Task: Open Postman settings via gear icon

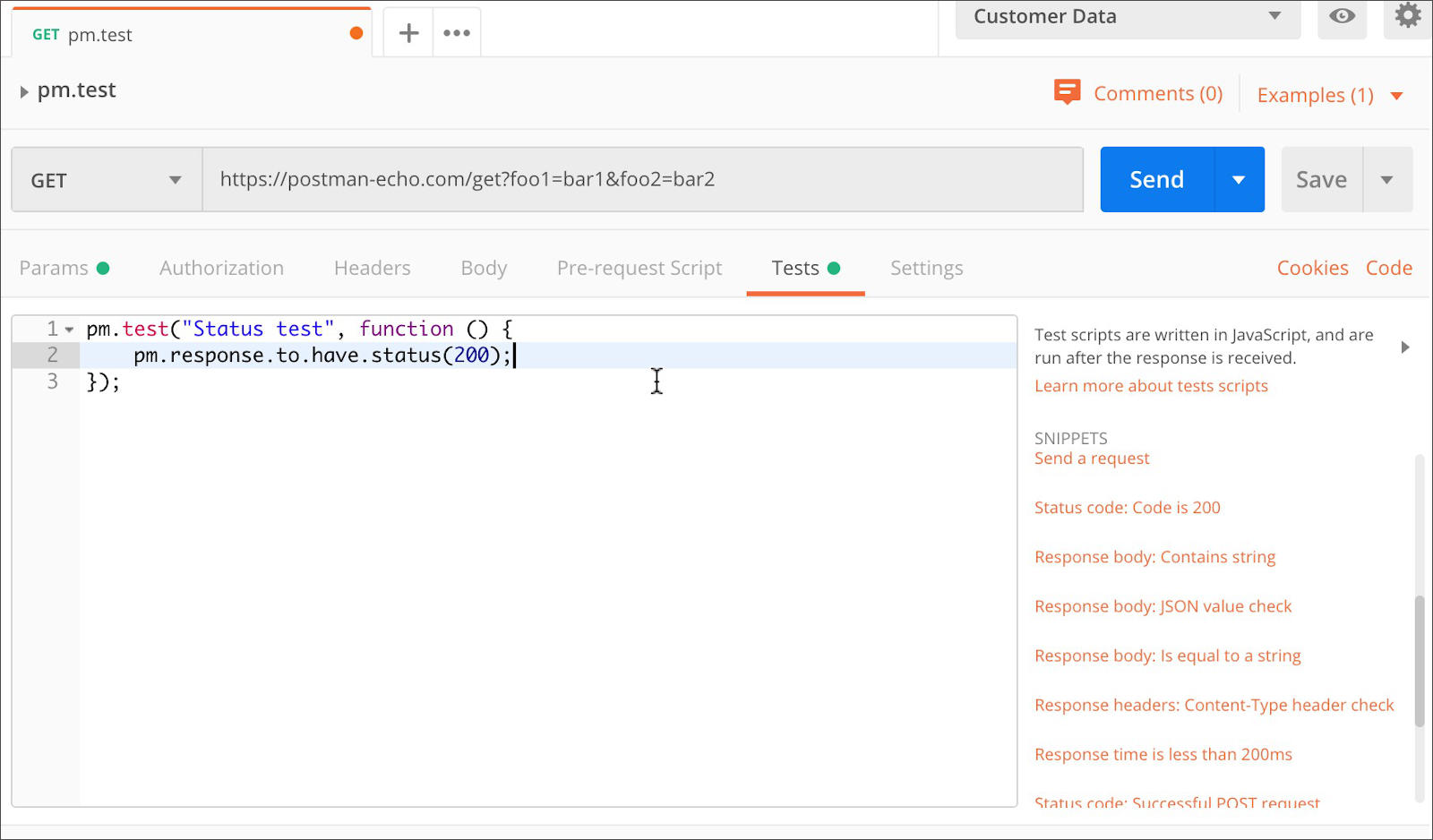Action: click(1406, 15)
